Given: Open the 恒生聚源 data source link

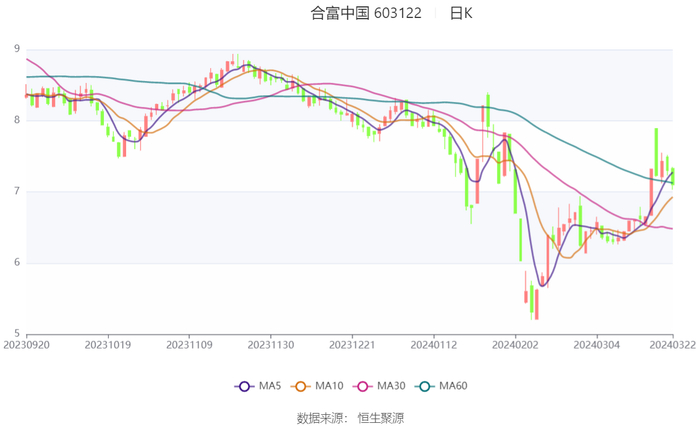Looking at the screenshot, I should tap(380, 417).
